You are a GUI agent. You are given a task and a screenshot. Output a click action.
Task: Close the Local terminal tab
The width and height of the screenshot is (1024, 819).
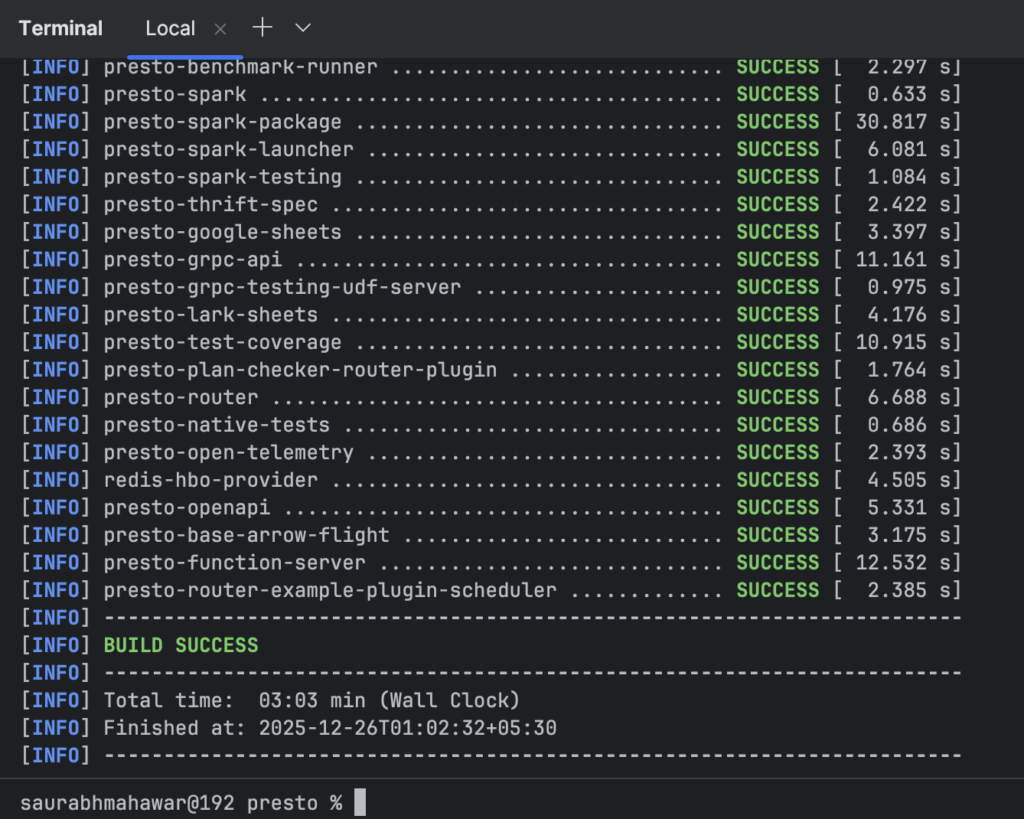[x=221, y=28]
